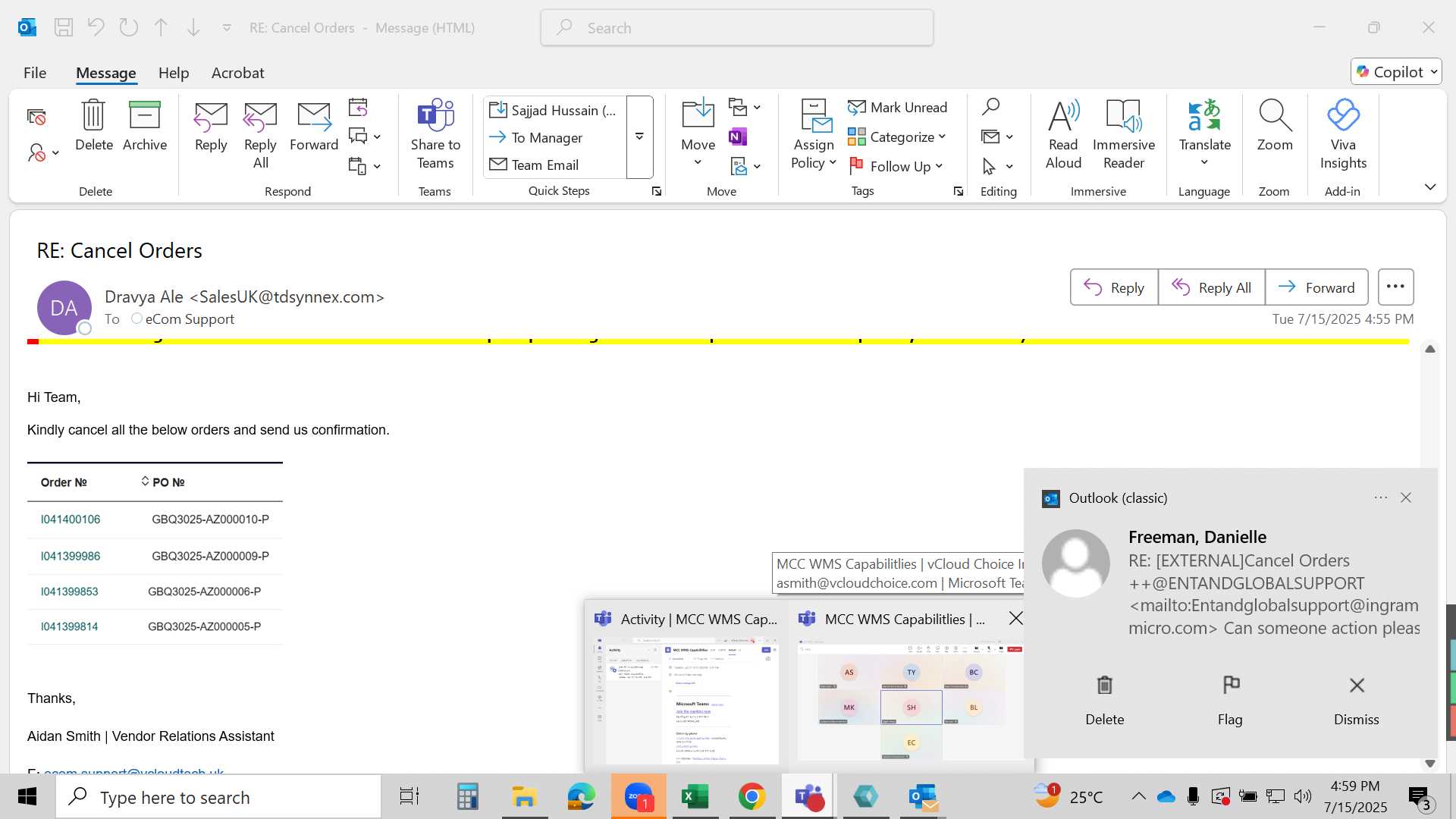Send to OneNote icon in Move group

pyautogui.click(x=737, y=136)
